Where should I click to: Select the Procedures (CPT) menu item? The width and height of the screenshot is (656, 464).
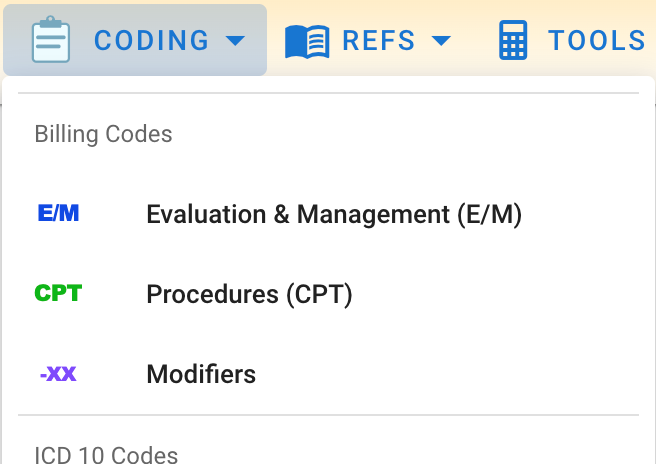point(249,294)
